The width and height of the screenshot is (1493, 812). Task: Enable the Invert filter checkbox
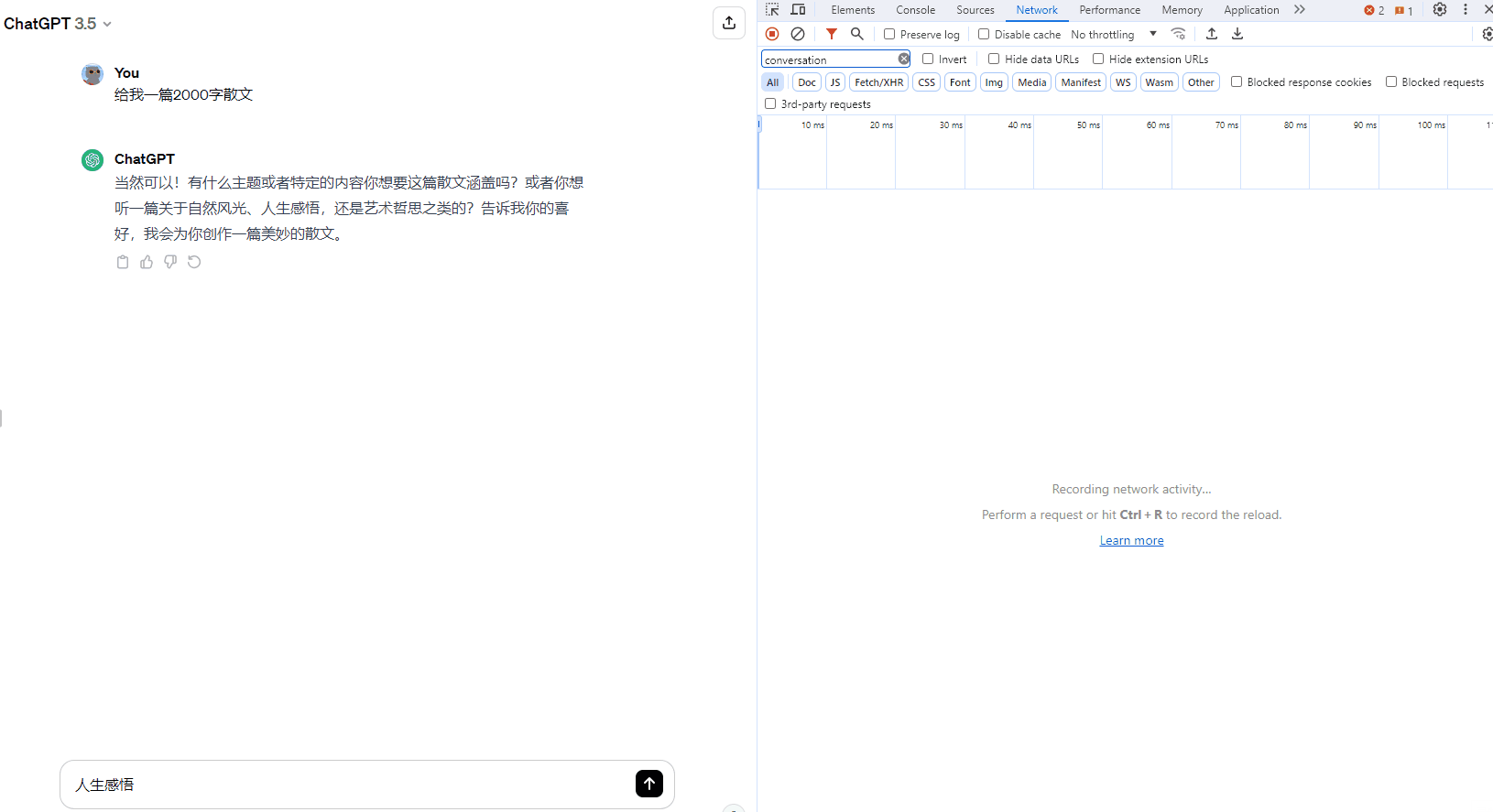click(x=928, y=59)
